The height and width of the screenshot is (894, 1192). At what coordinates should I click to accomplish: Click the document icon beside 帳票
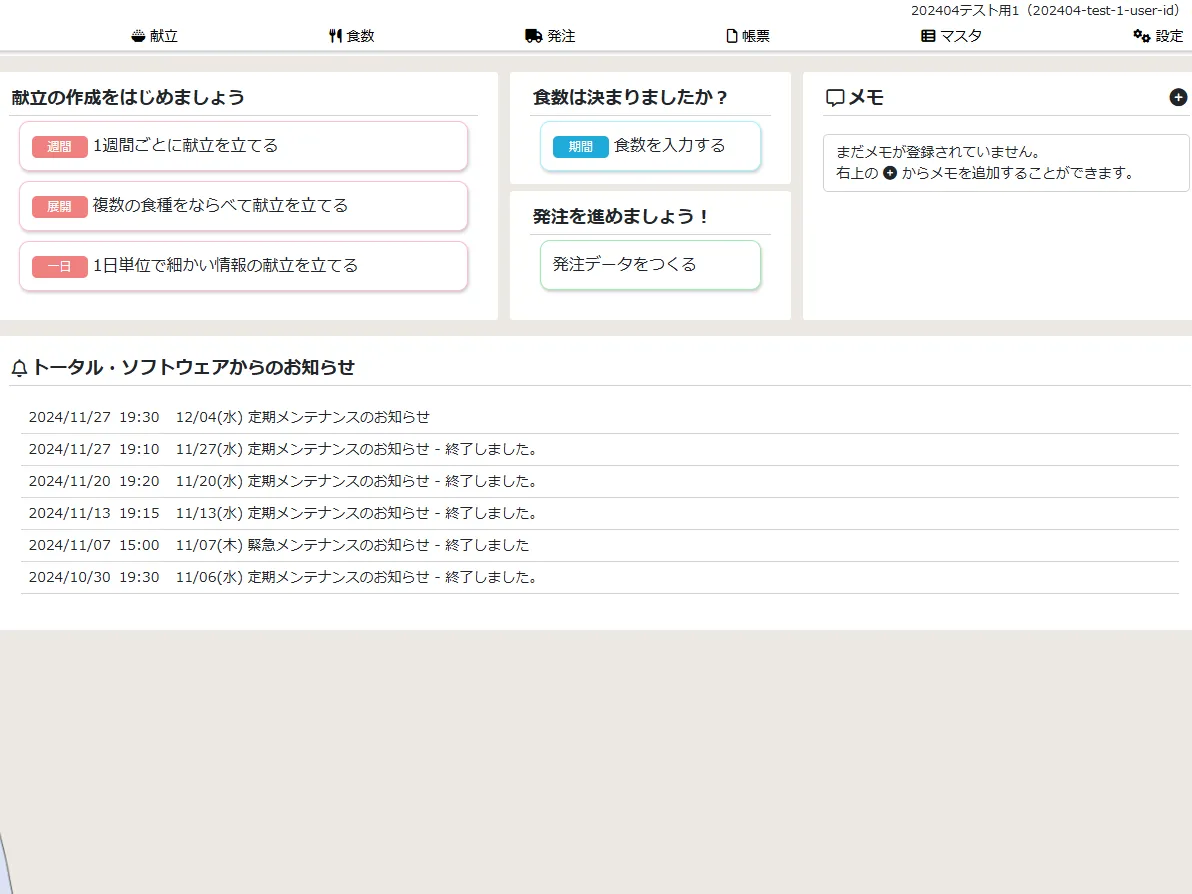(732, 36)
